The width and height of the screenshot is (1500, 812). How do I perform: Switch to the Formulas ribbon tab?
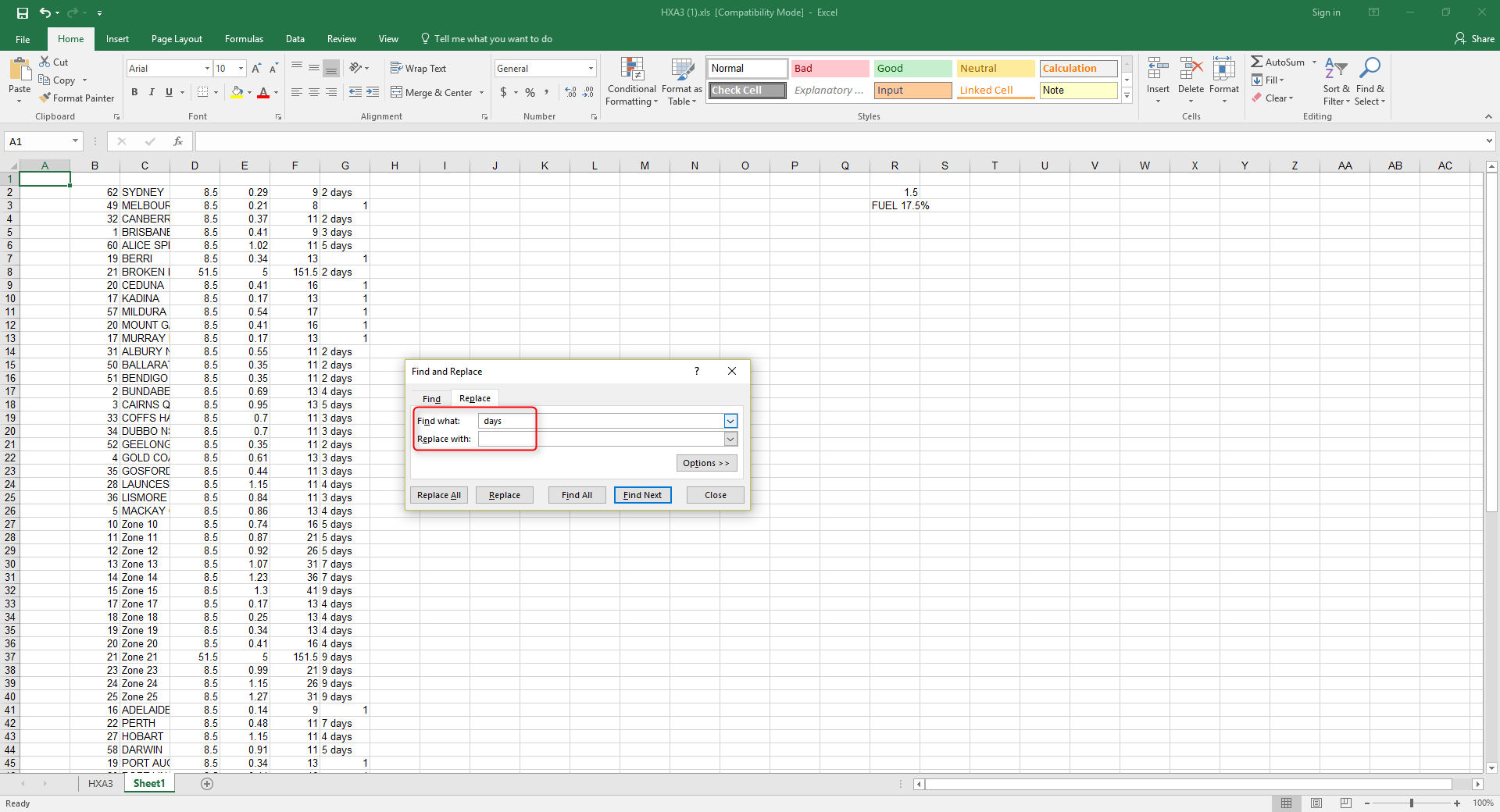tap(244, 39)
